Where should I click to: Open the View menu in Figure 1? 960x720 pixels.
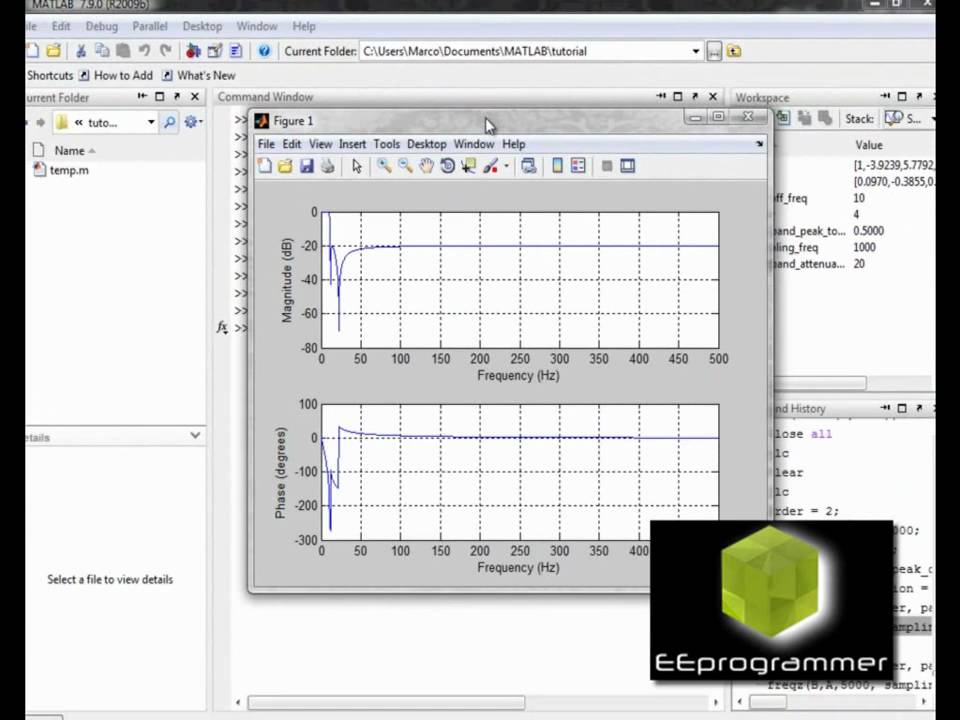tap(321, 144)
